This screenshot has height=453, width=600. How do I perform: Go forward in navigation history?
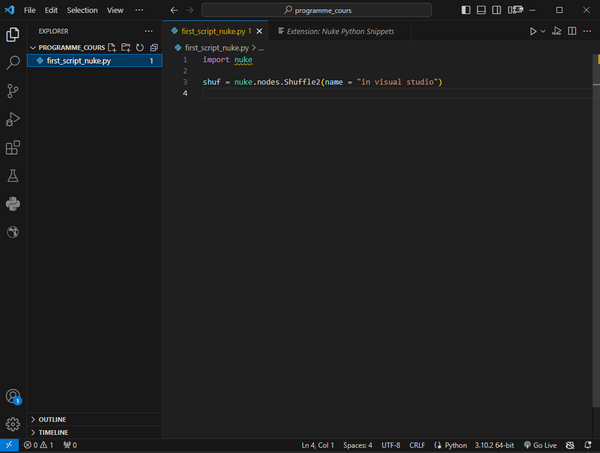pos(189,10)
